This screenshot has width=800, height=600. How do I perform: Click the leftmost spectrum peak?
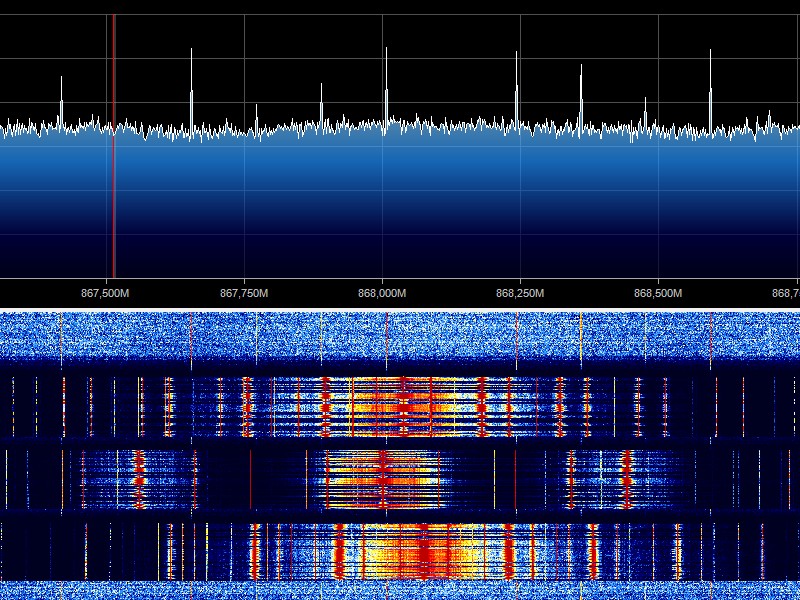pyautogui.click(x=61, y=98)
